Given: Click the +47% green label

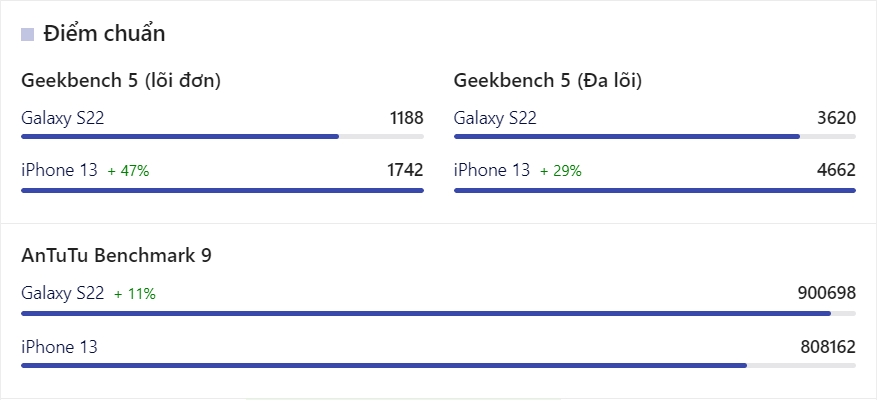Looking at the screenshot, I should click(x=129, y=171).
